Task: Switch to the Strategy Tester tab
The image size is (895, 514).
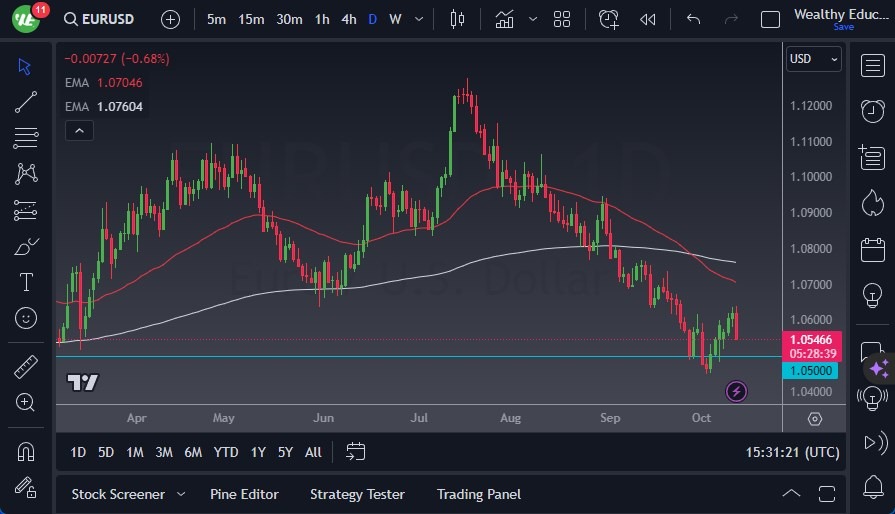Action: click(x=357, y=494)
